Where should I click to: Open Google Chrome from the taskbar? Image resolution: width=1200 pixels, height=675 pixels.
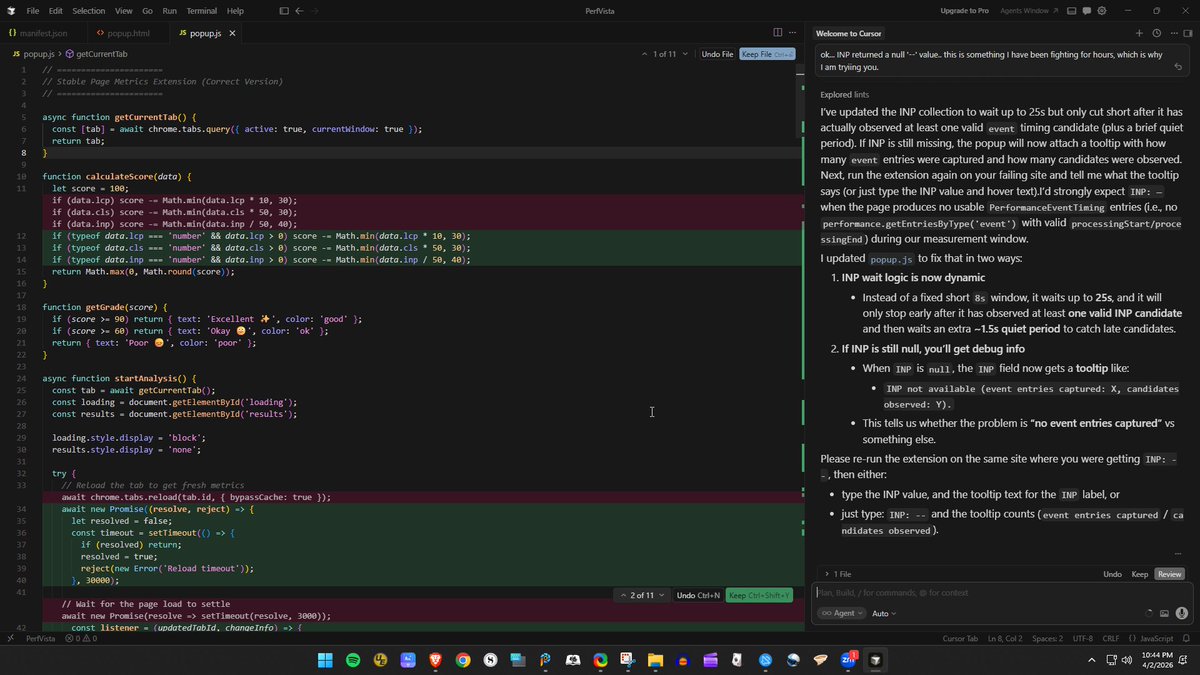462,660
